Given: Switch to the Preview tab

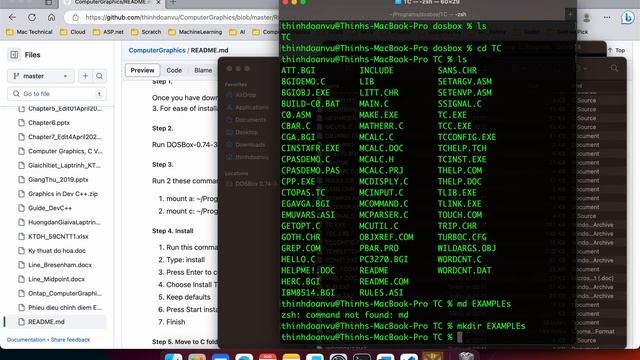Looking at the screenshot, I should tap(142, 70).
